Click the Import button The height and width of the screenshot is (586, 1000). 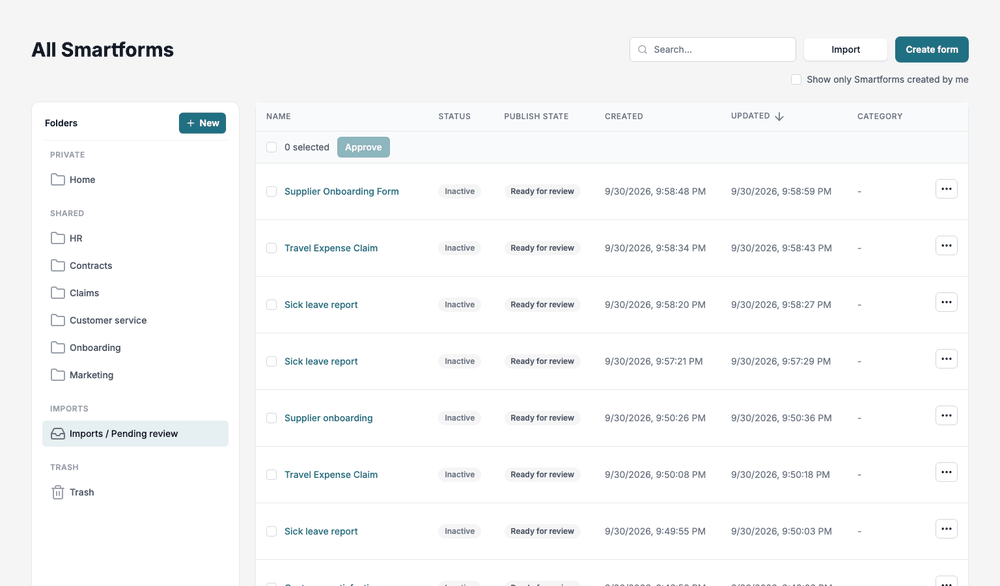[x=846, y=50]
